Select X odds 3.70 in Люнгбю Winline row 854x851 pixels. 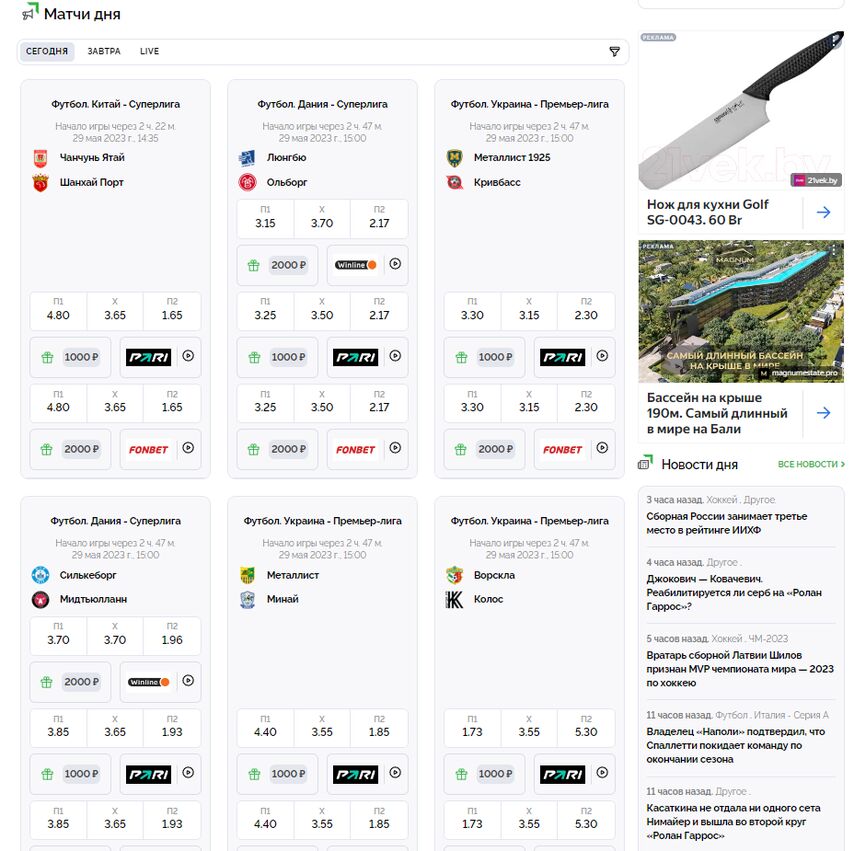(x=322, y=219)
